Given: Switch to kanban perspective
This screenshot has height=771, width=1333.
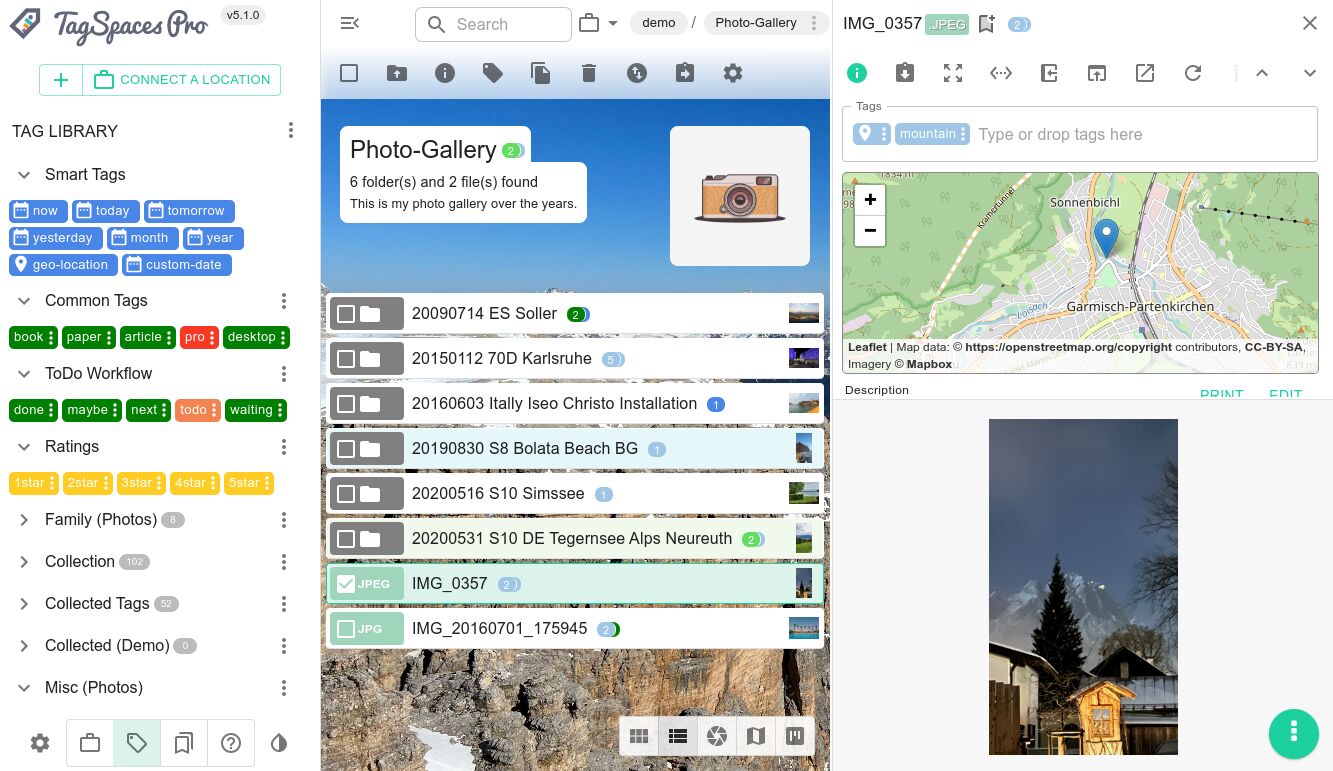Looking at the screenshot, I should [795, 737].
